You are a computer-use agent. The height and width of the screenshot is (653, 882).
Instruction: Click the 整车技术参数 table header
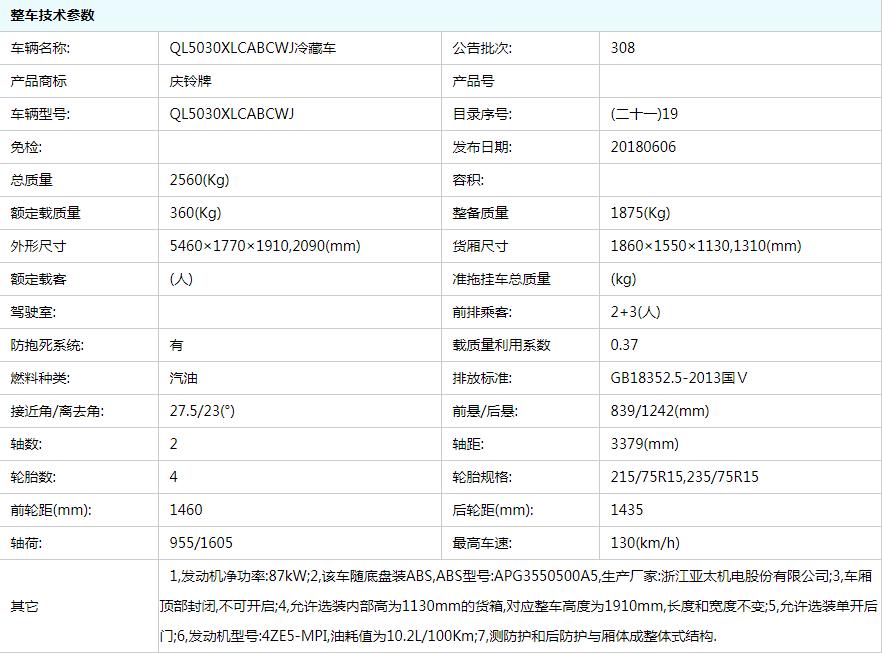53,15
